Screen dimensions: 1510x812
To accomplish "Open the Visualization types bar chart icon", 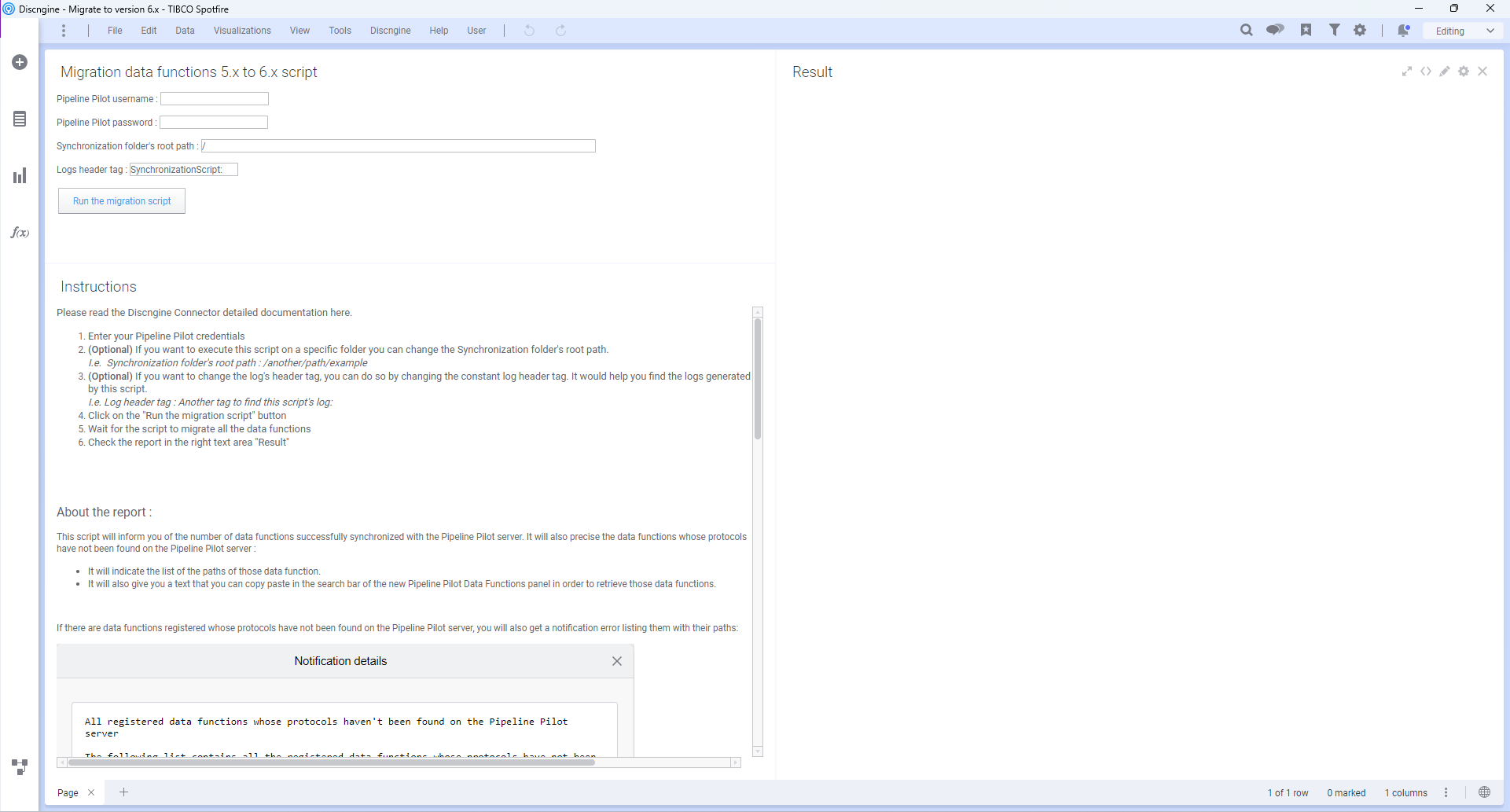I will tap(20, 175).
